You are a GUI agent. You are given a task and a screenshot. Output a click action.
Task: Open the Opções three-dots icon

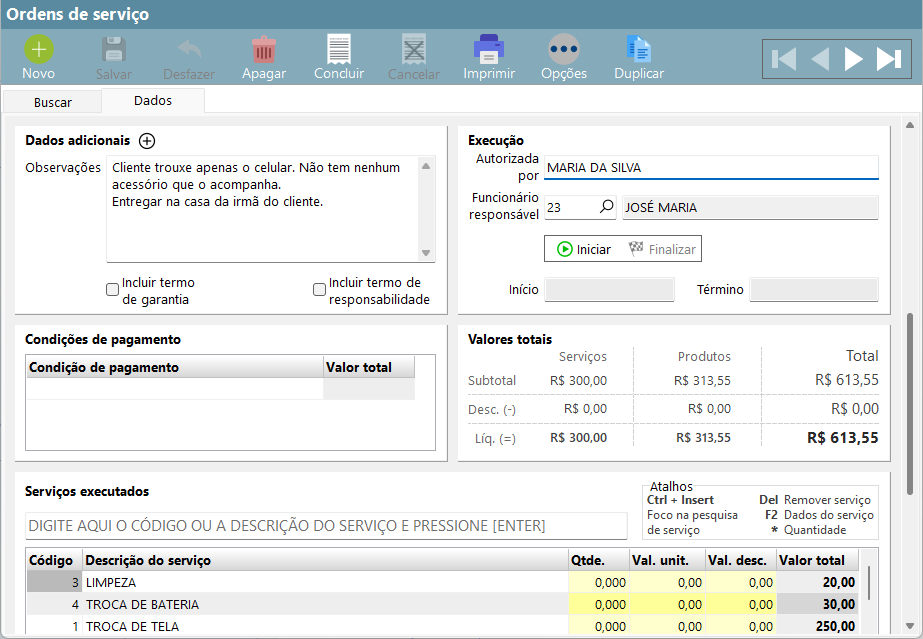[564, 49]
